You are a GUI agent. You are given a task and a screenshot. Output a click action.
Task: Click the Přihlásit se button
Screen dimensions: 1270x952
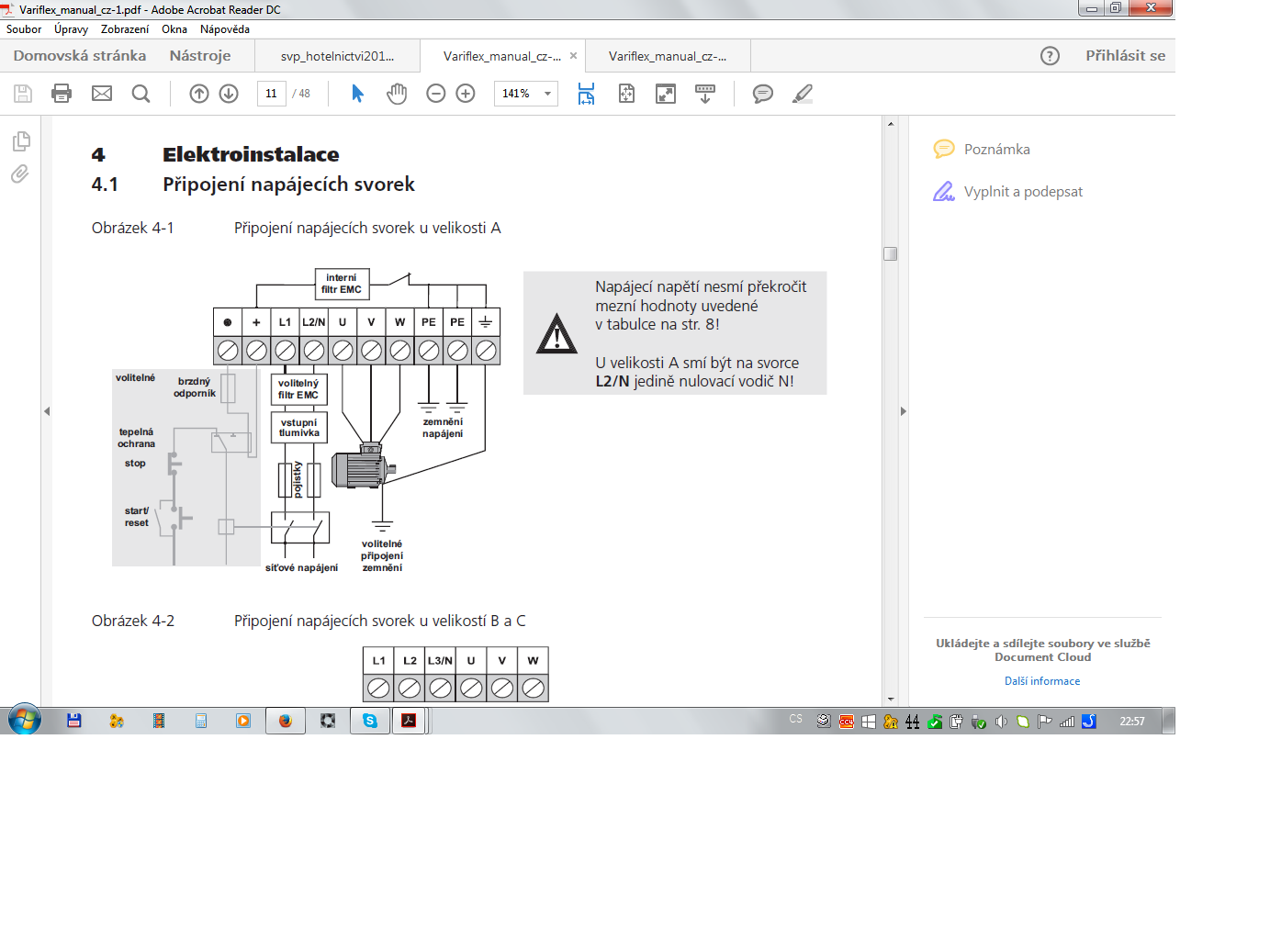pos(1125,56)
